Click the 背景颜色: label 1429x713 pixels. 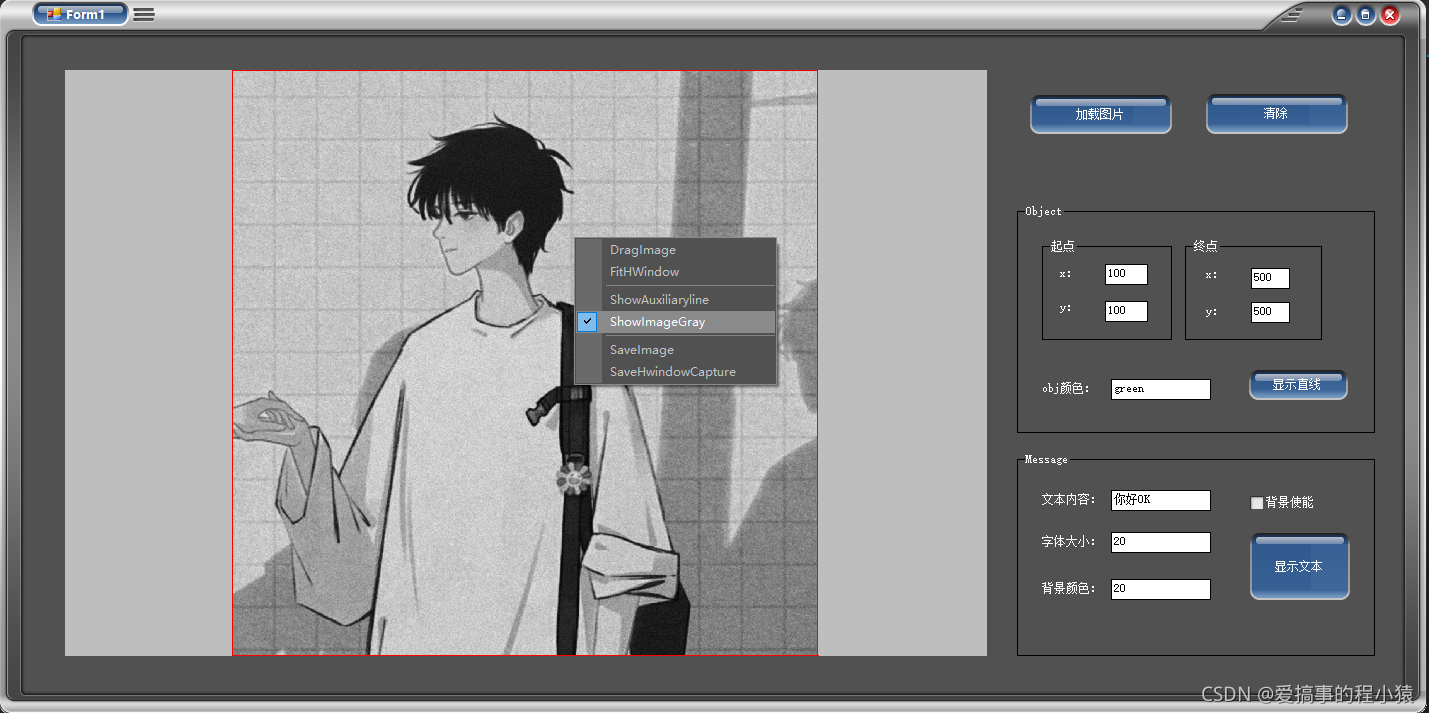[1068, 589]
